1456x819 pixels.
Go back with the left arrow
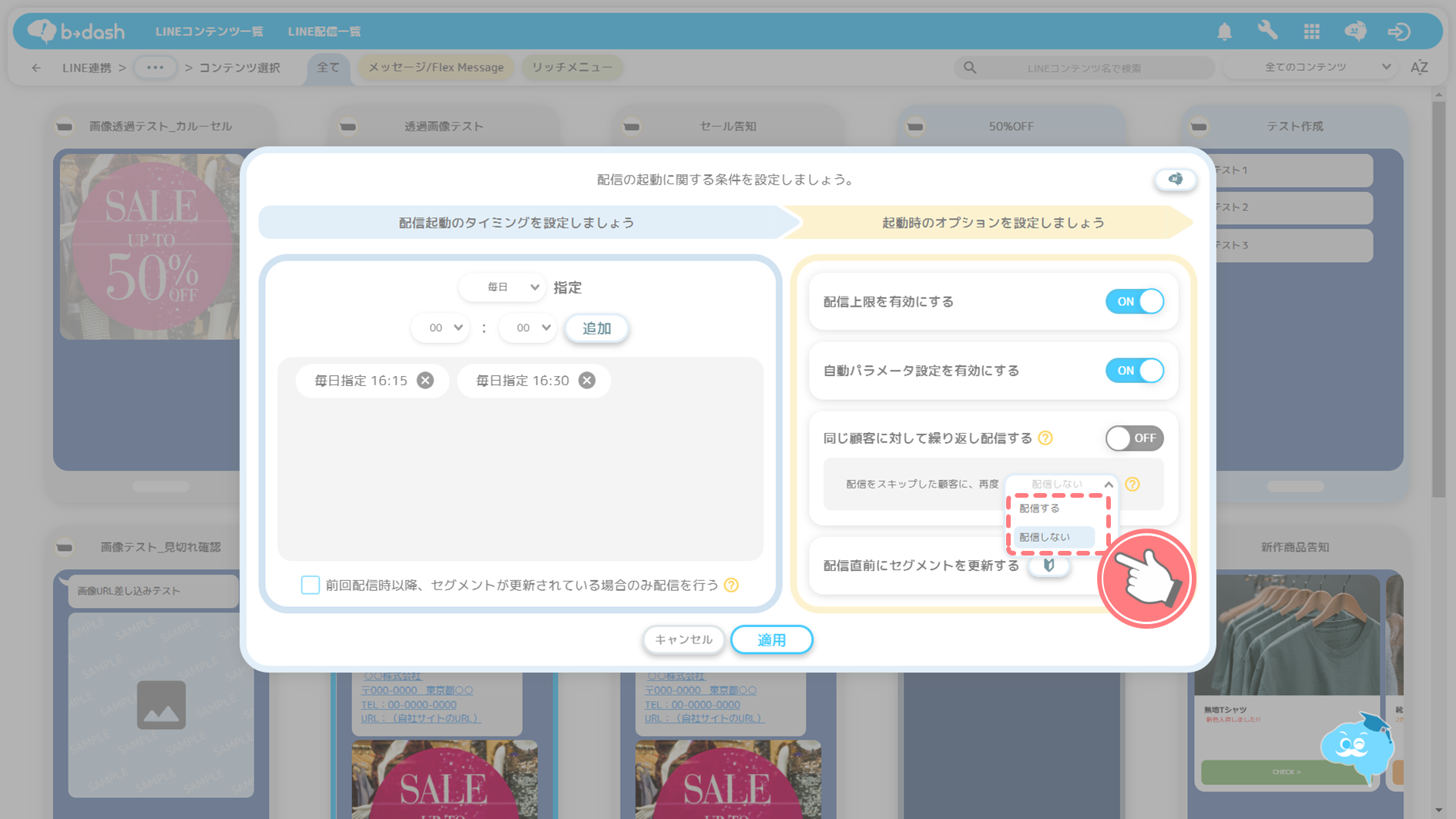tap(36, 68)
